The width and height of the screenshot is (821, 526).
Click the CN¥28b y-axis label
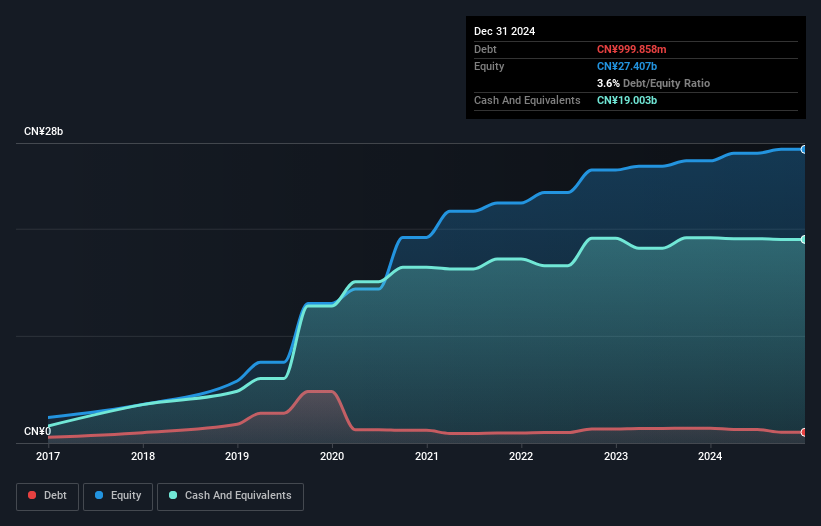click(43, 131)
